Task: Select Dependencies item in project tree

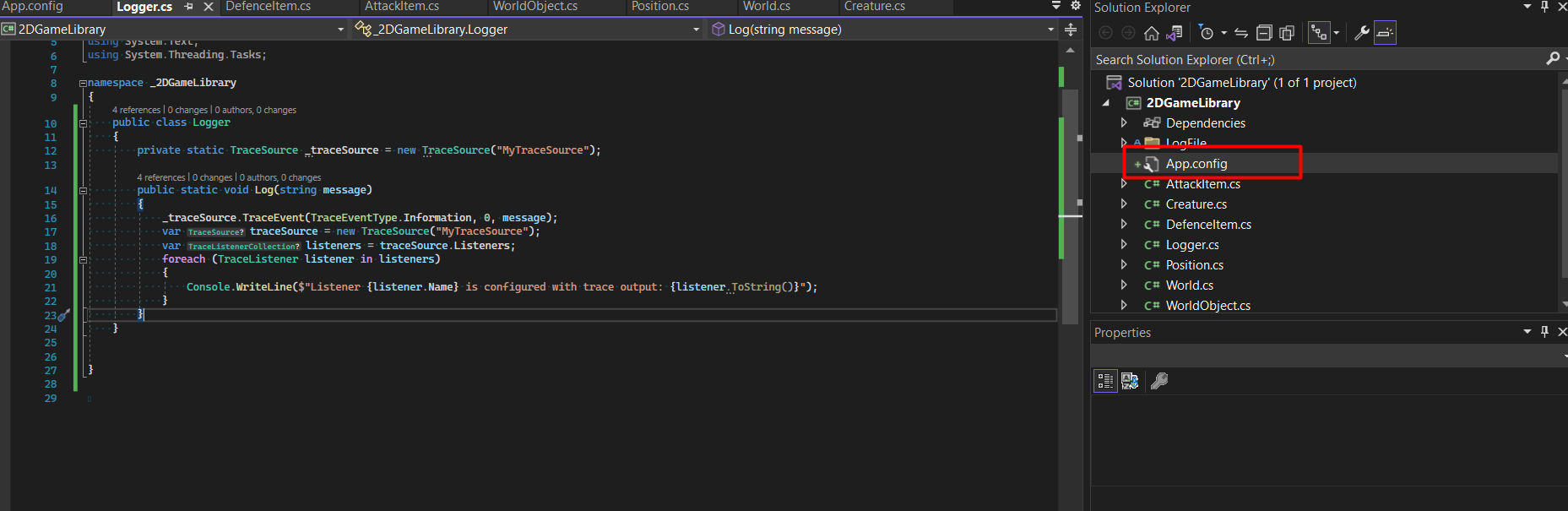Action: 1205,123
